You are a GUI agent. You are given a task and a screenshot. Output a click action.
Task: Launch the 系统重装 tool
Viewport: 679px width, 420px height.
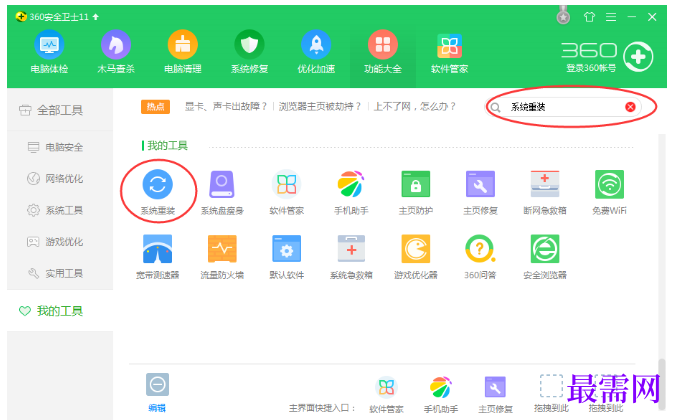coord(158,192)
